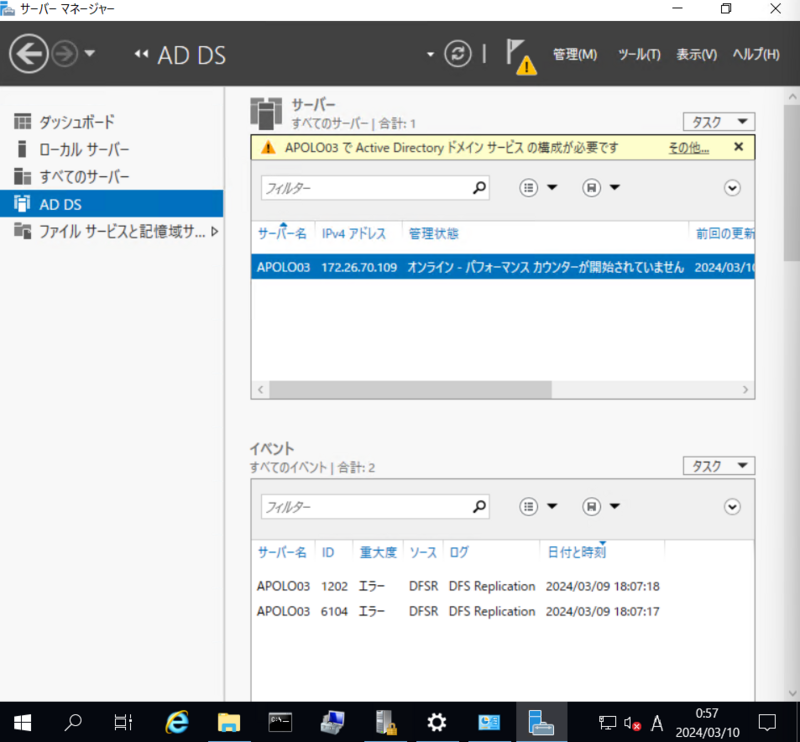Screen dimensions: 800x742
Task: Click the network tray icon
Action: (x=607, y=723)
